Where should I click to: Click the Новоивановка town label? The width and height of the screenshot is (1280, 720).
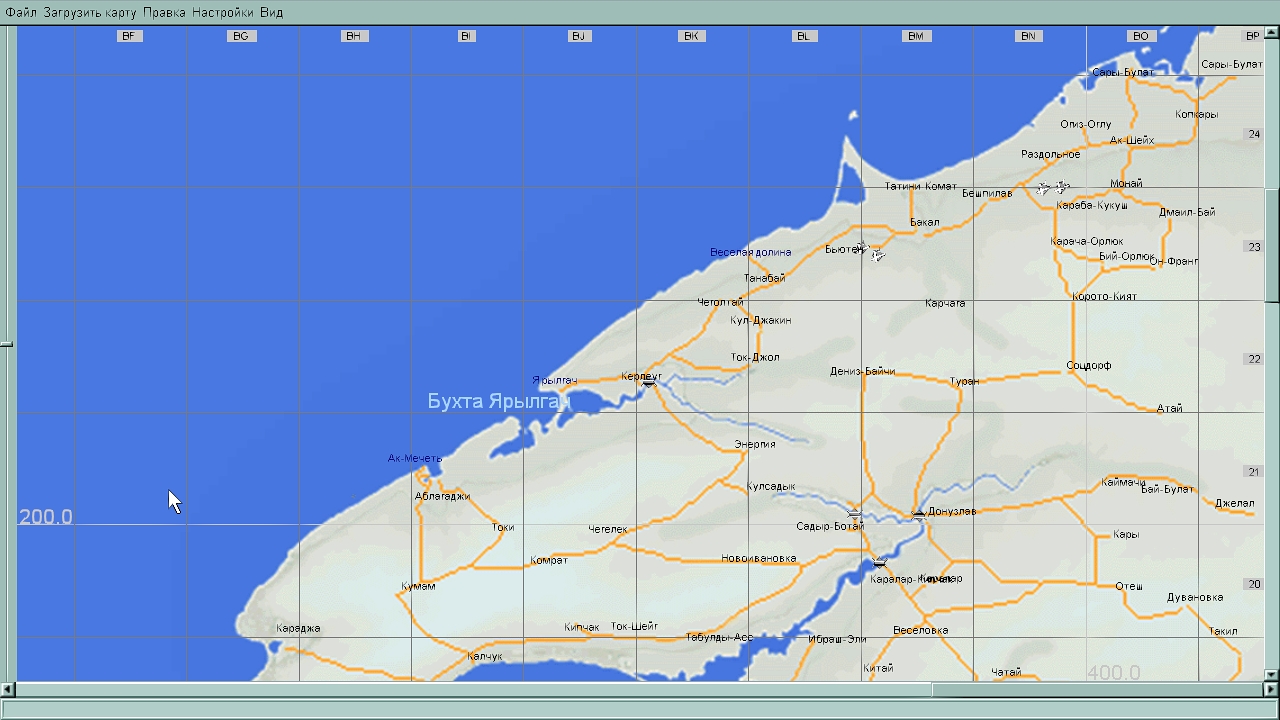tap(759, 558)
